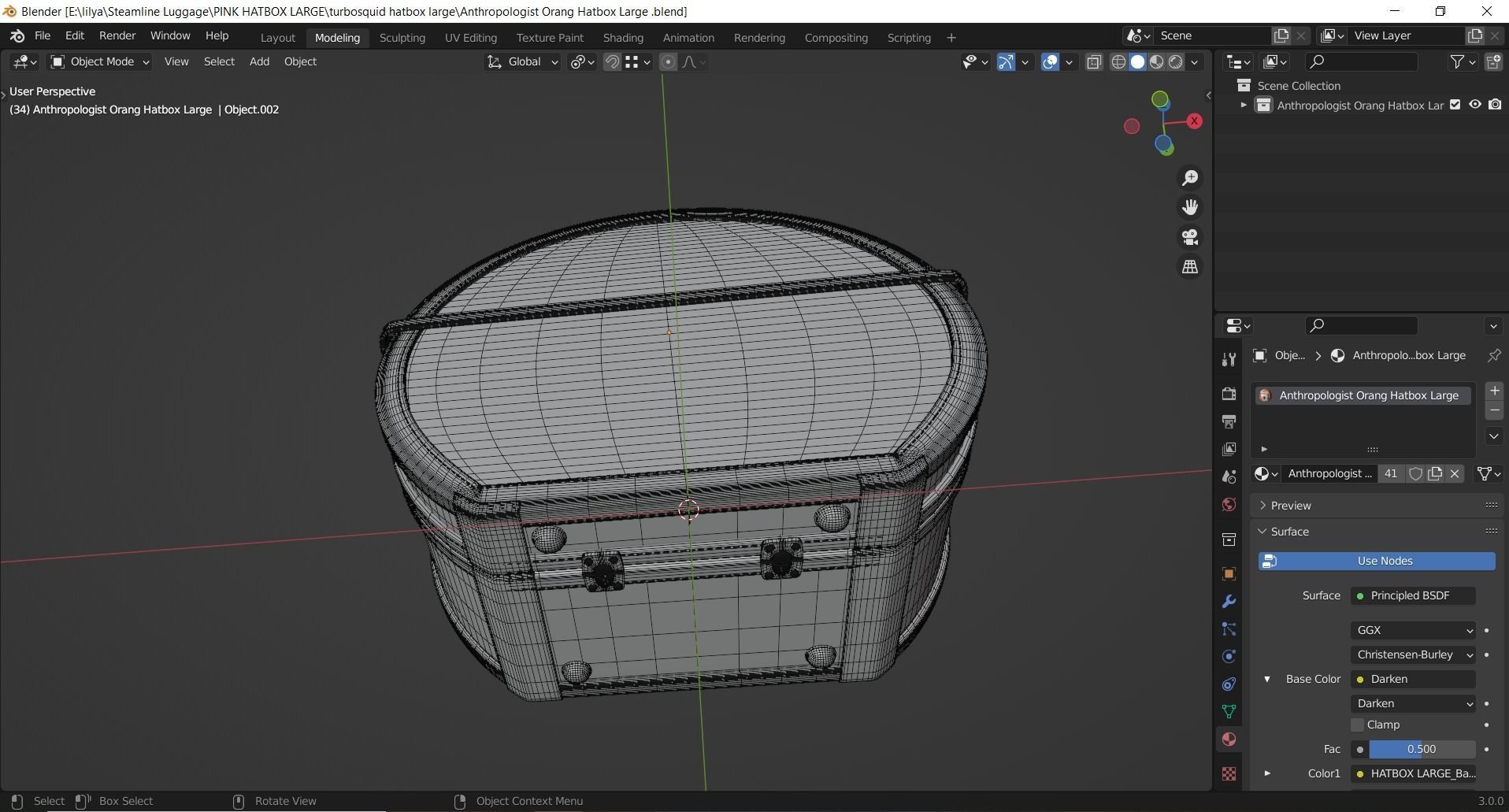Switch to material preview shading

tap(1156, 61)
